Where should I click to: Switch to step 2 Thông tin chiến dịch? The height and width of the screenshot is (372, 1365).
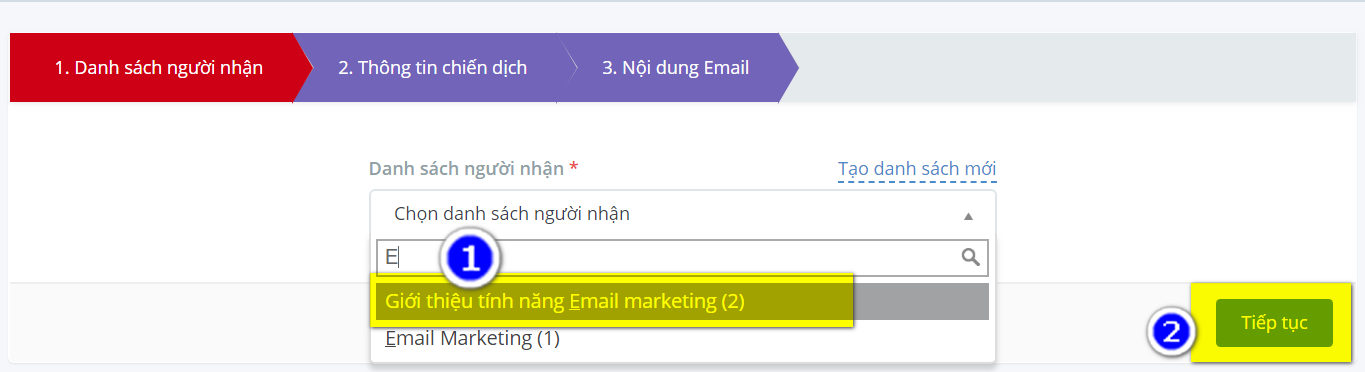click(x=432, y=68)
